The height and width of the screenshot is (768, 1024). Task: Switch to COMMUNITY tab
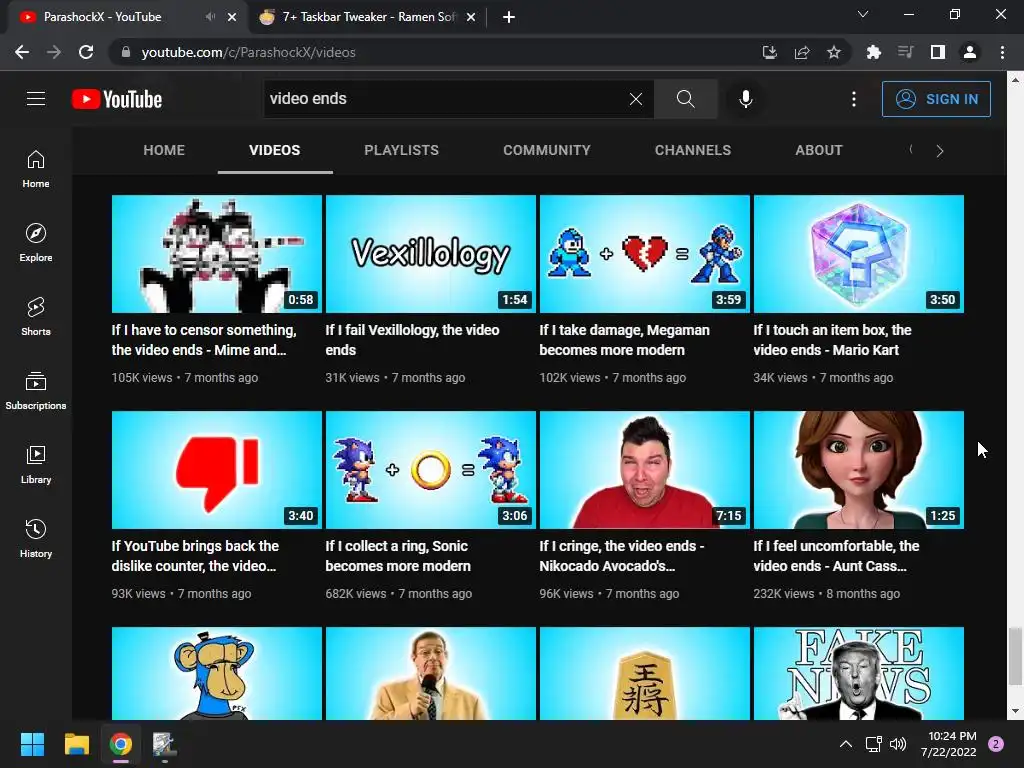547,150
